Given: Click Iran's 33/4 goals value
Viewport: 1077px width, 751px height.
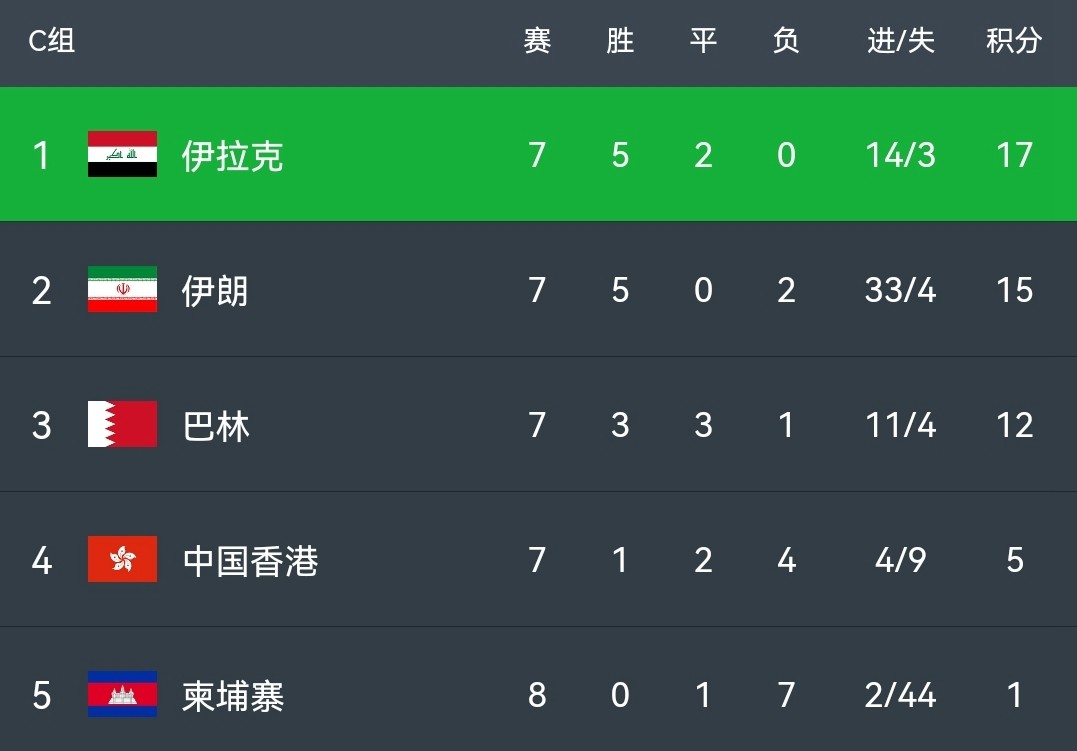Looking at the screenshot, I should (x=900, y=290).
